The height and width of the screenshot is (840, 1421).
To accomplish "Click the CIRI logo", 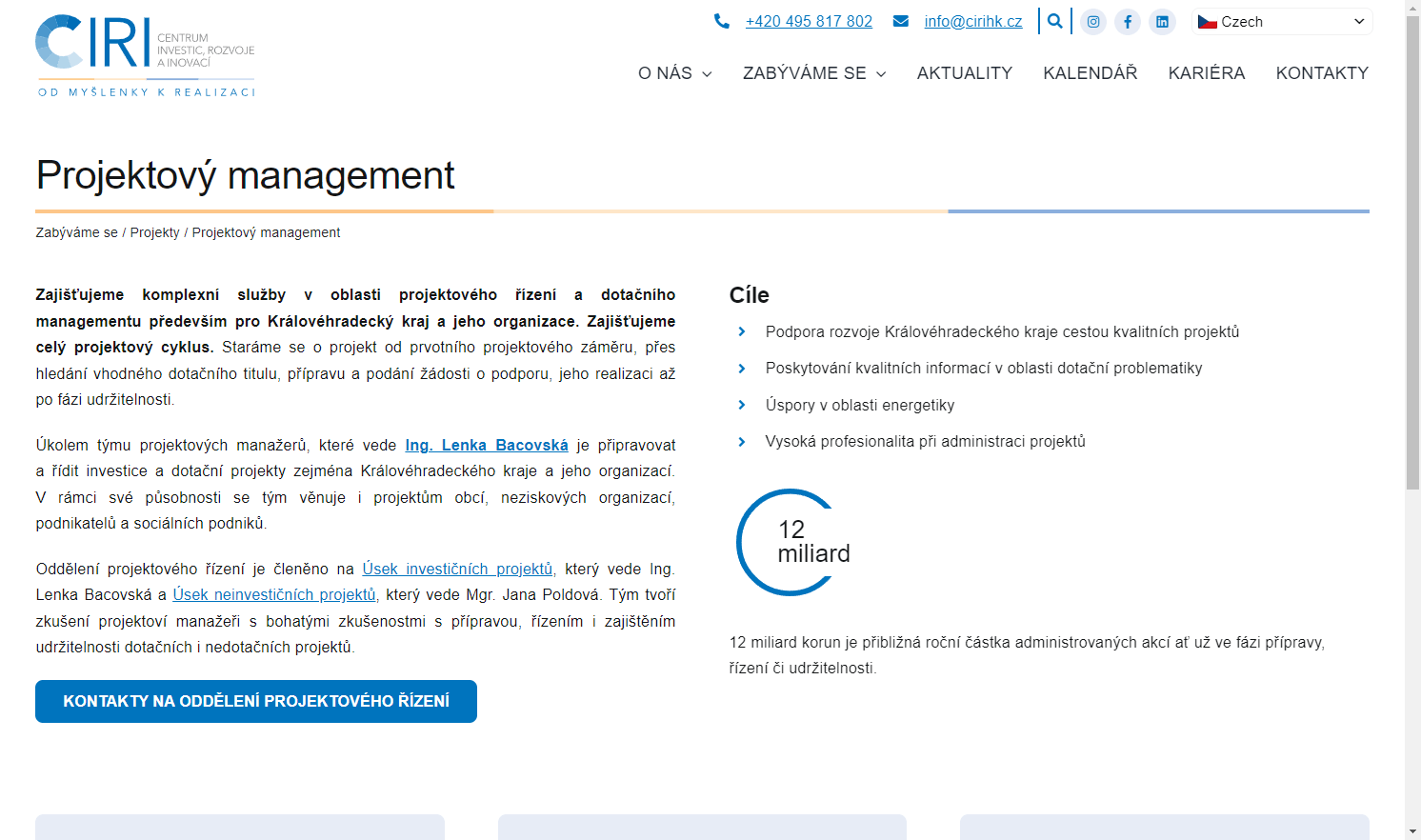I will coord(145,55).
